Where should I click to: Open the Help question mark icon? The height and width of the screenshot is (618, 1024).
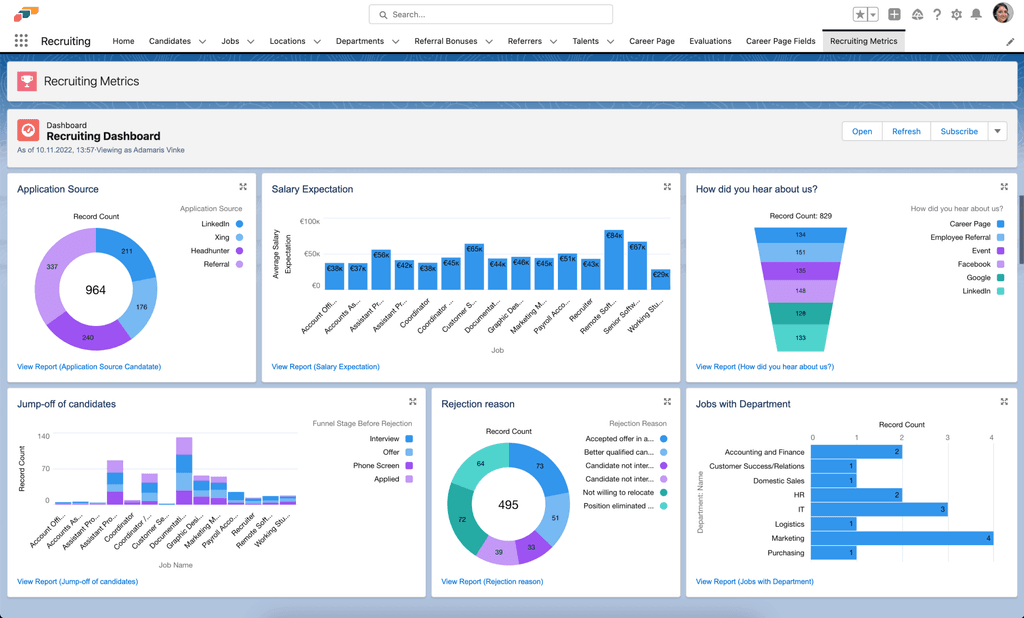[x=937, y=14]
